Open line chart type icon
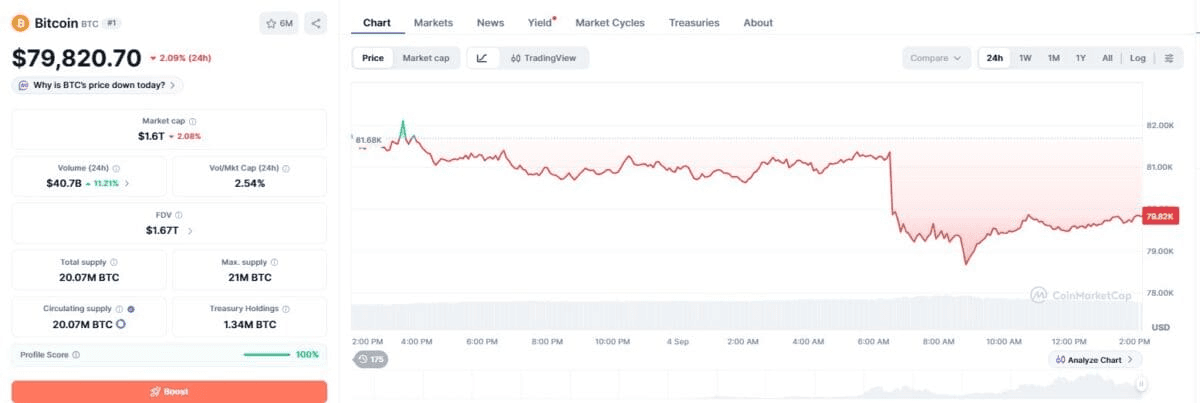This screenshot has height=403, width=1200. 482,58
